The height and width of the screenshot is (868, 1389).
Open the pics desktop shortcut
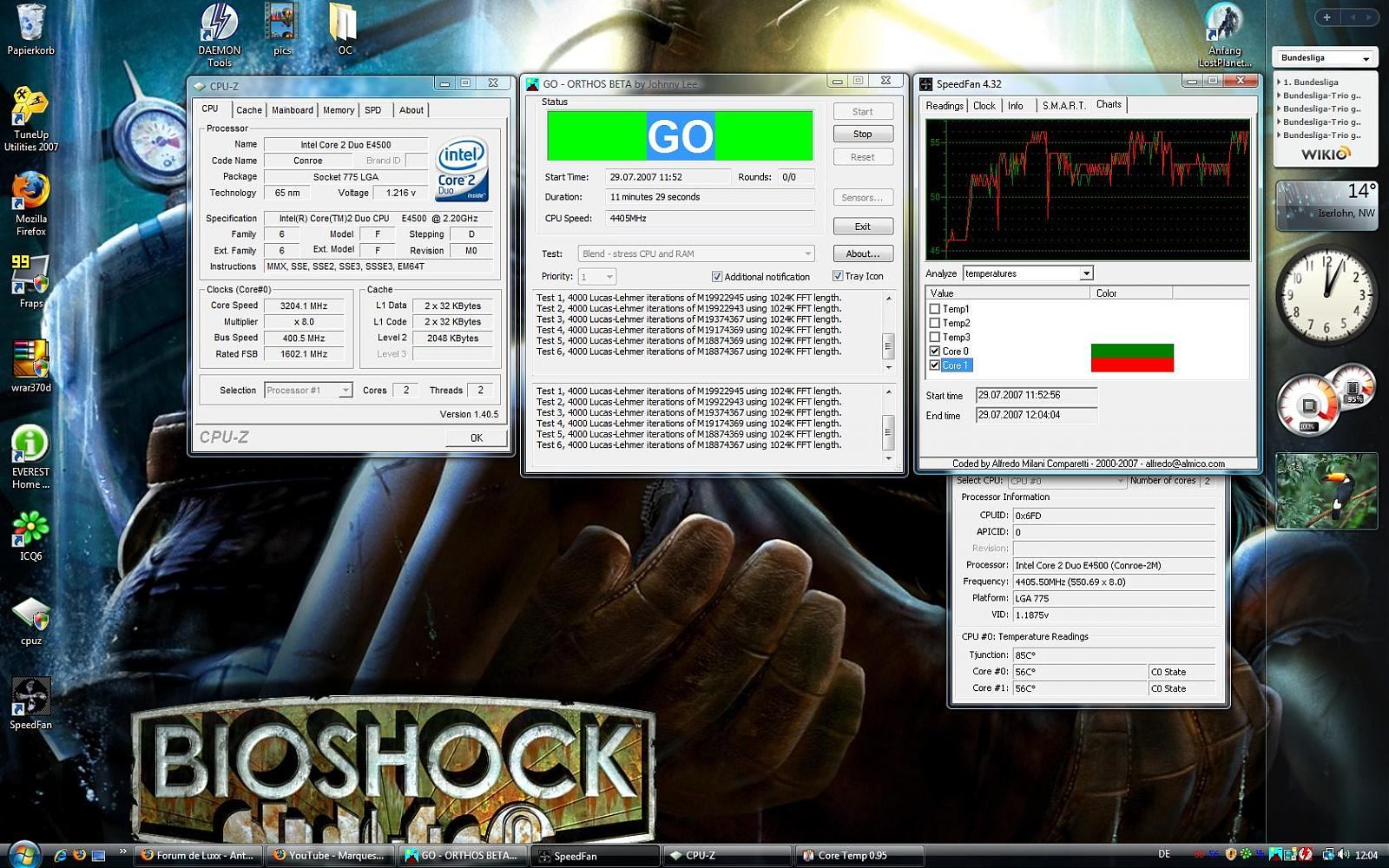282,30
